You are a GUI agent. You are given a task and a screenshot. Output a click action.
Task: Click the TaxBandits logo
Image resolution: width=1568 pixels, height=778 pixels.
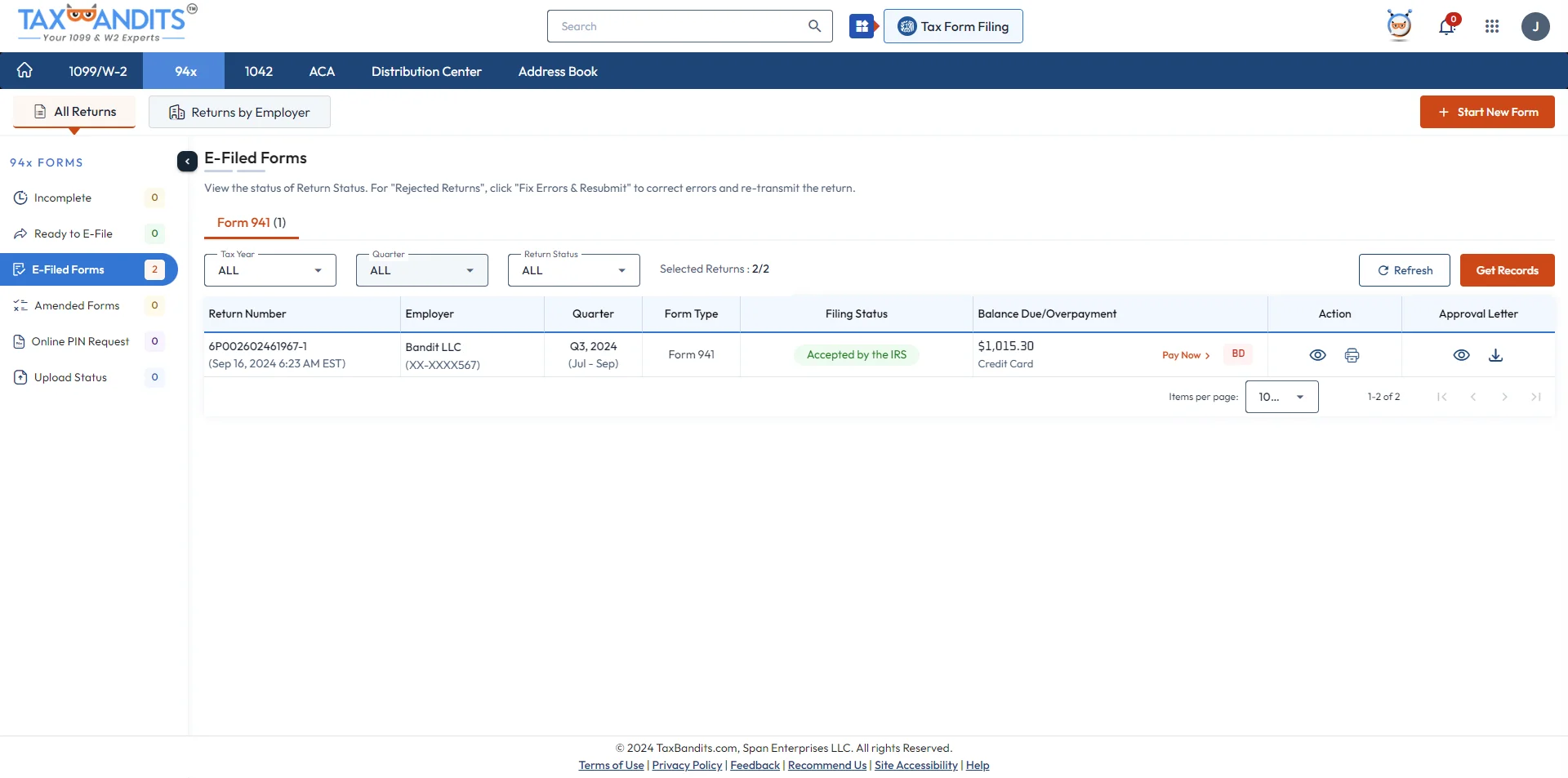(x=106, y=24)
